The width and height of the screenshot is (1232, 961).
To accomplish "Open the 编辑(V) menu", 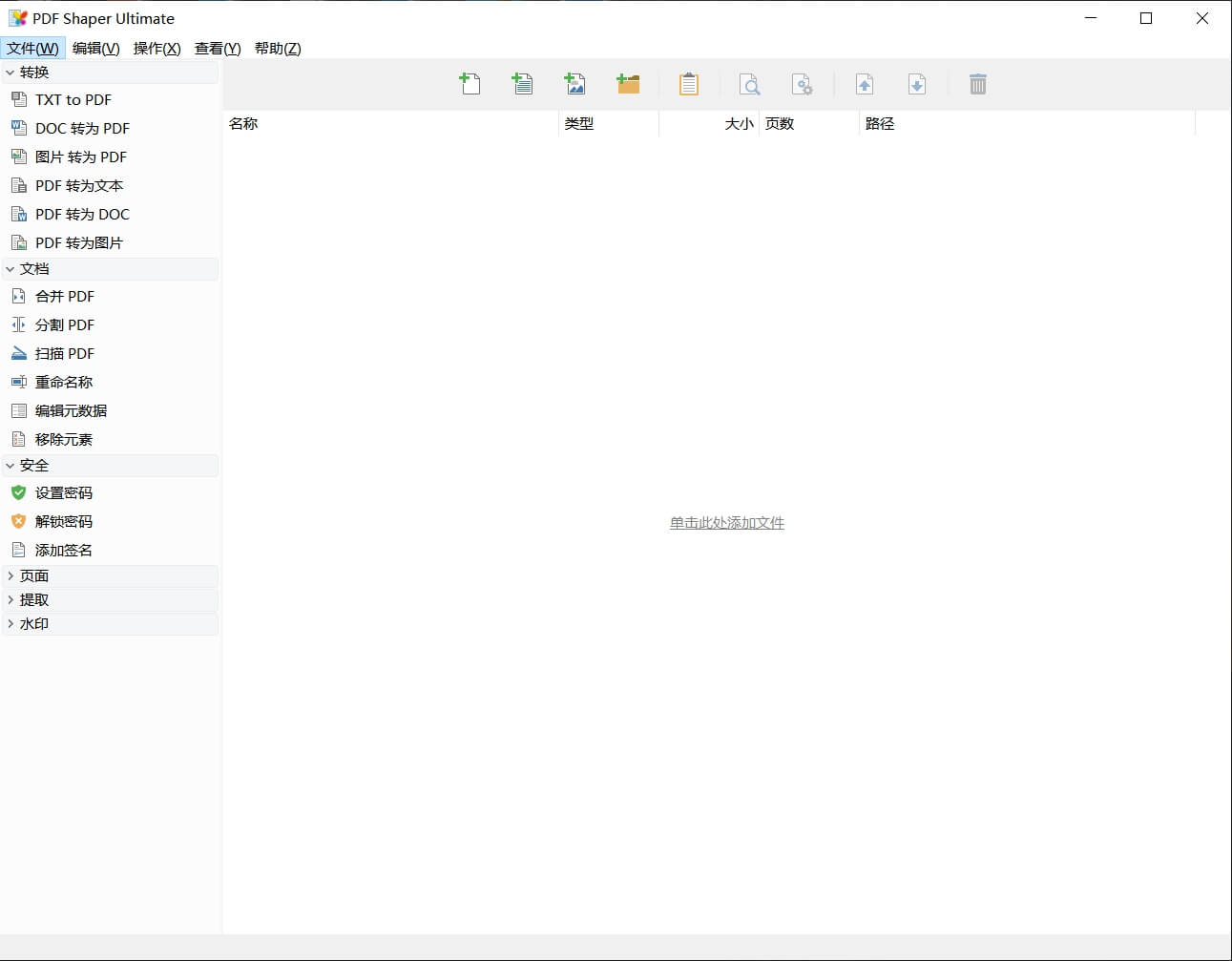I will [x=95, y=49].
